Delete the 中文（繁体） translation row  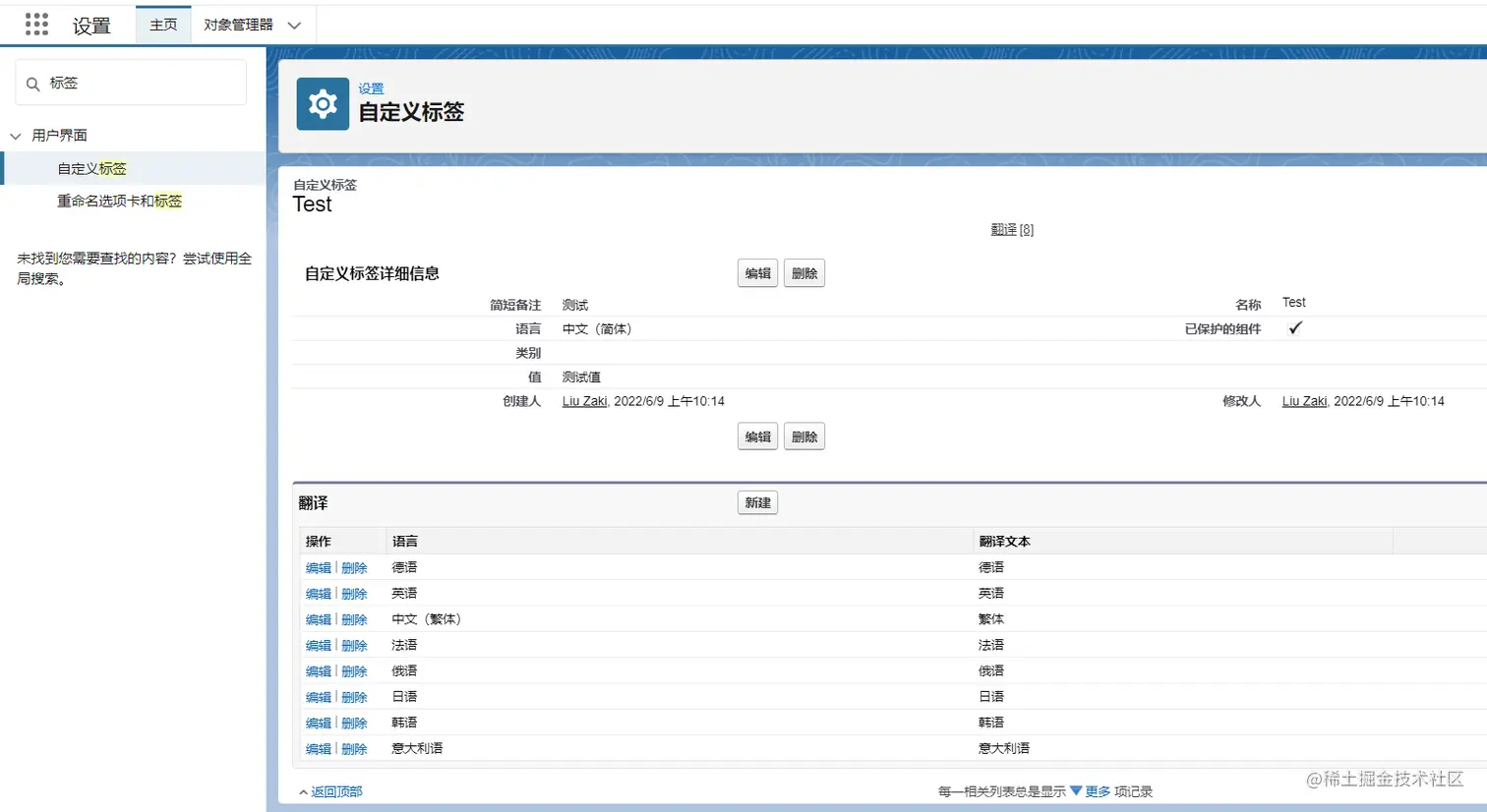(x=354, y=619)
